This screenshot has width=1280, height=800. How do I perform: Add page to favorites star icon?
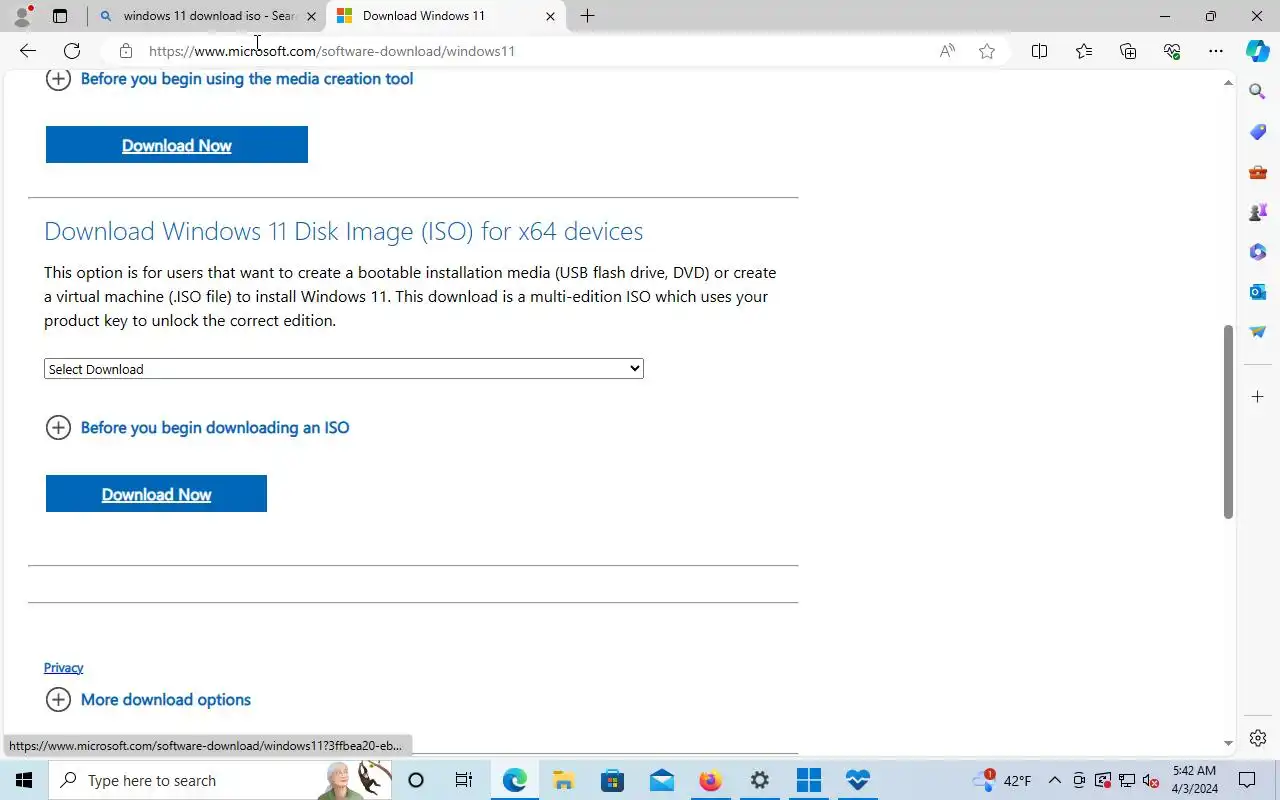[x=987, y=51]
